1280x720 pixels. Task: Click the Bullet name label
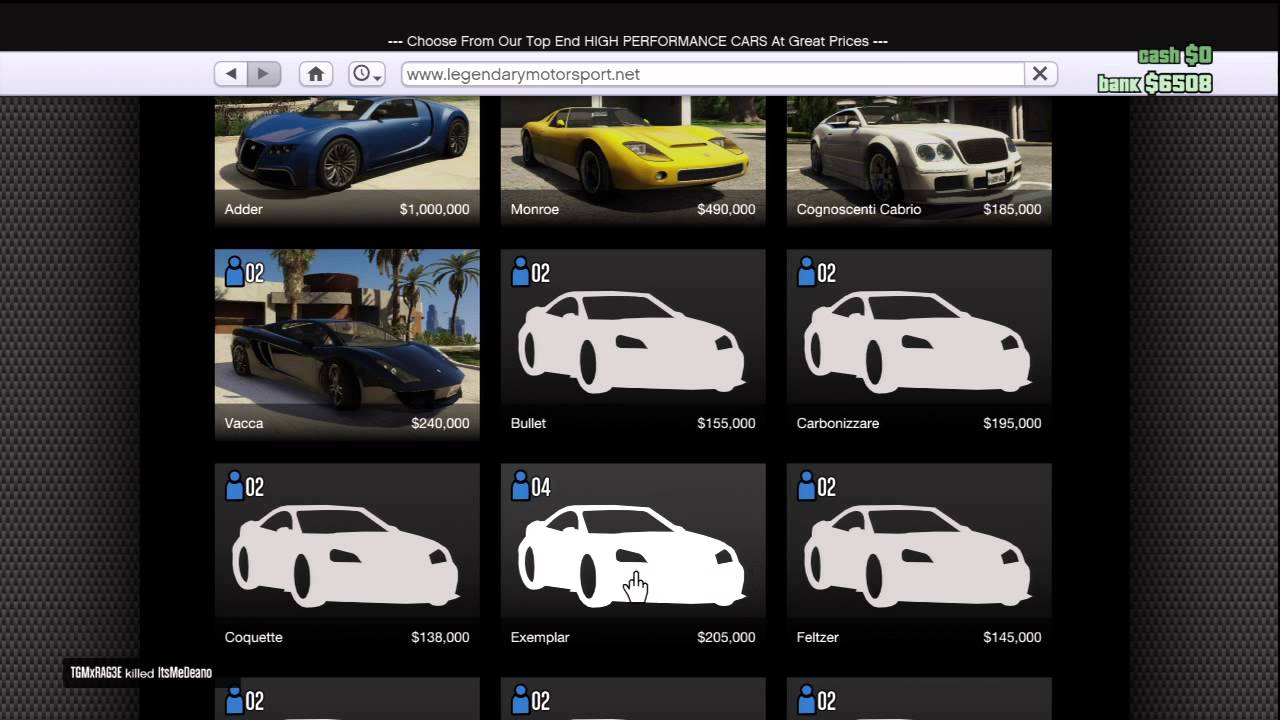click(528, 423)
